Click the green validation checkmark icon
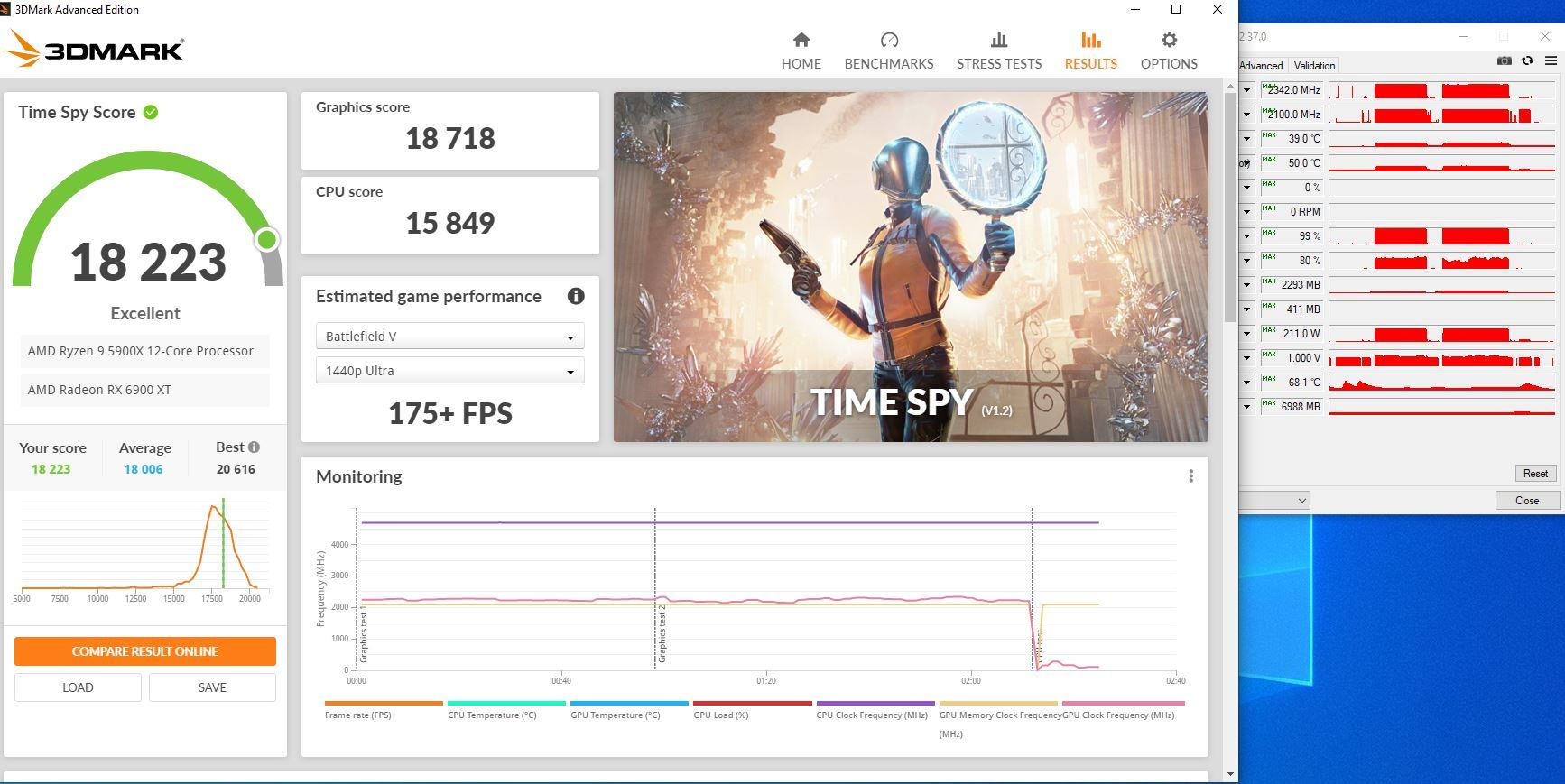This screenshot has height=784, width=1565. tap(151, 112)
